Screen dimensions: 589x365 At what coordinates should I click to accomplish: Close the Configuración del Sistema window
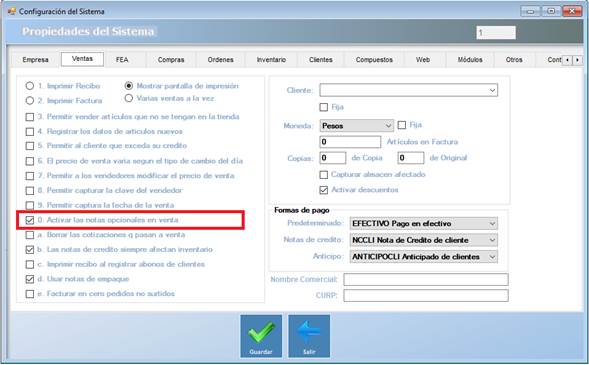point(572,11)
